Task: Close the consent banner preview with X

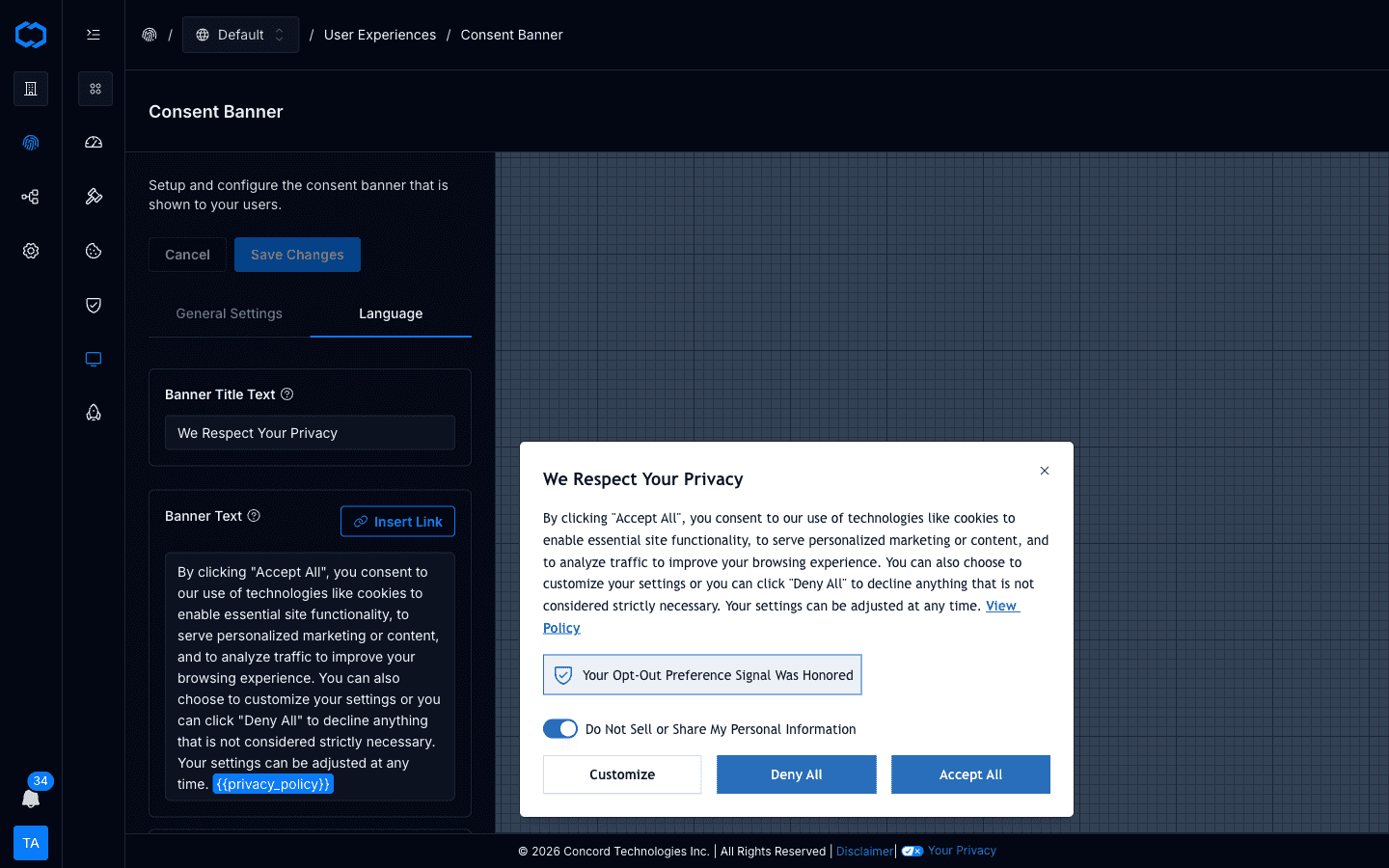Action: coord(1045,471)
